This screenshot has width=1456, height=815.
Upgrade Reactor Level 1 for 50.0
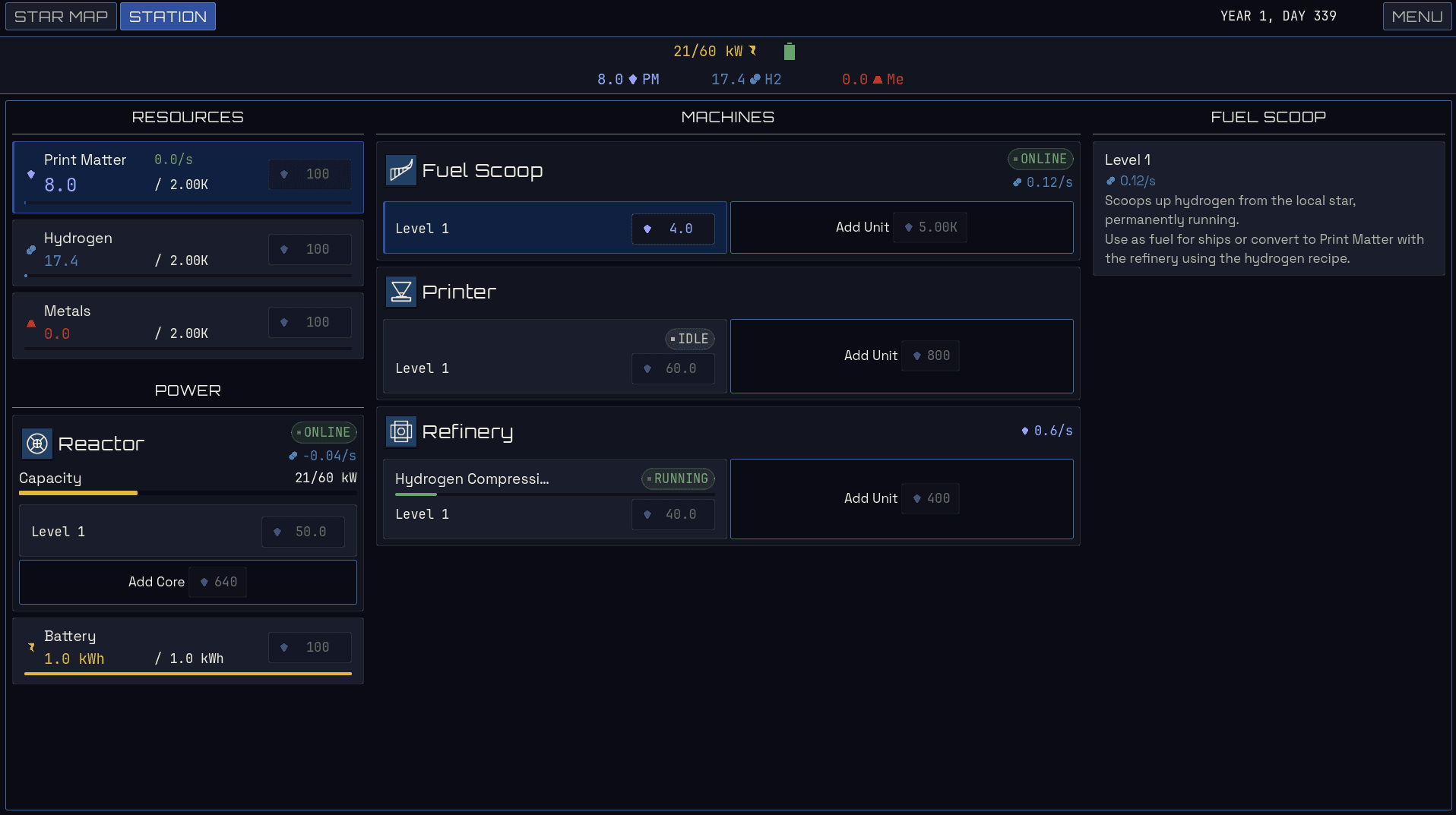click(x=303, y=532)
